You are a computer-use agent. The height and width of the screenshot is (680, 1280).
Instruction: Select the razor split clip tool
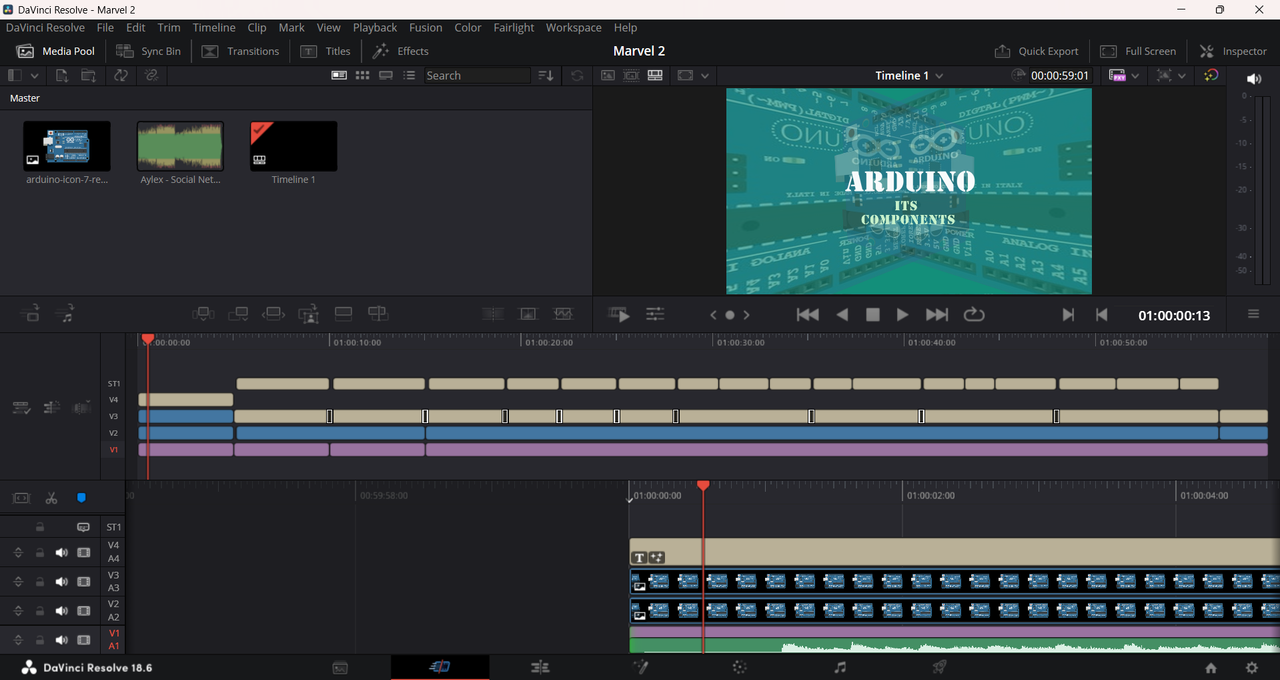point(51,498)
